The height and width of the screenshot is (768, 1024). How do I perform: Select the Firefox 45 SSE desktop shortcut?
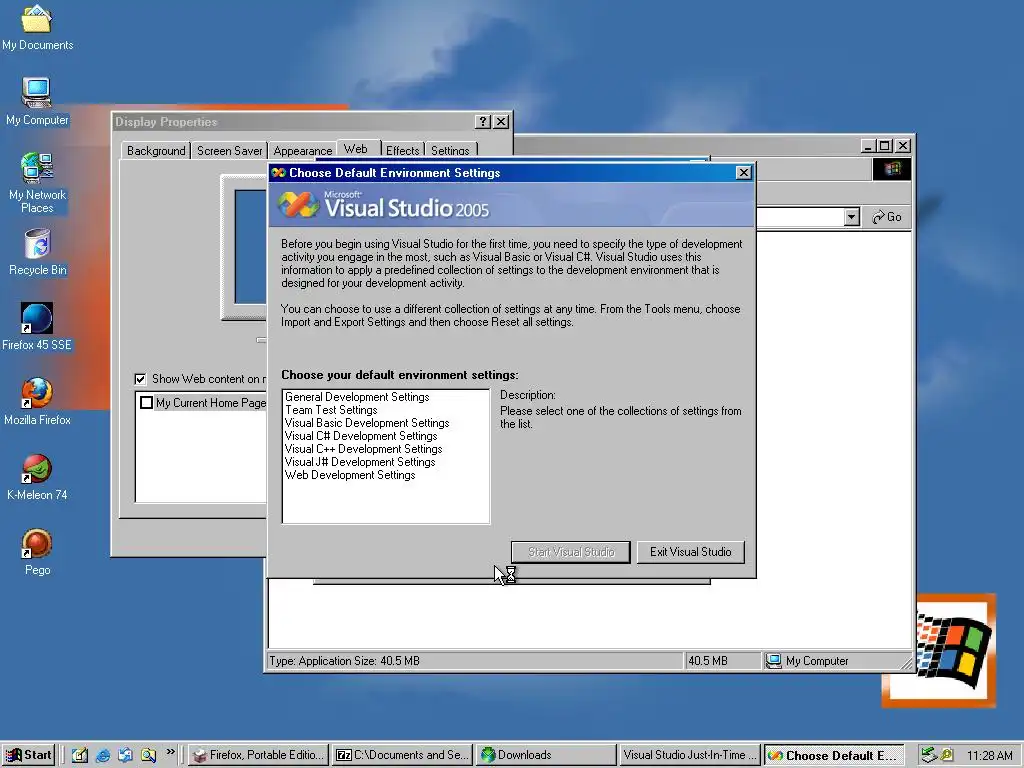coord(37,327)
